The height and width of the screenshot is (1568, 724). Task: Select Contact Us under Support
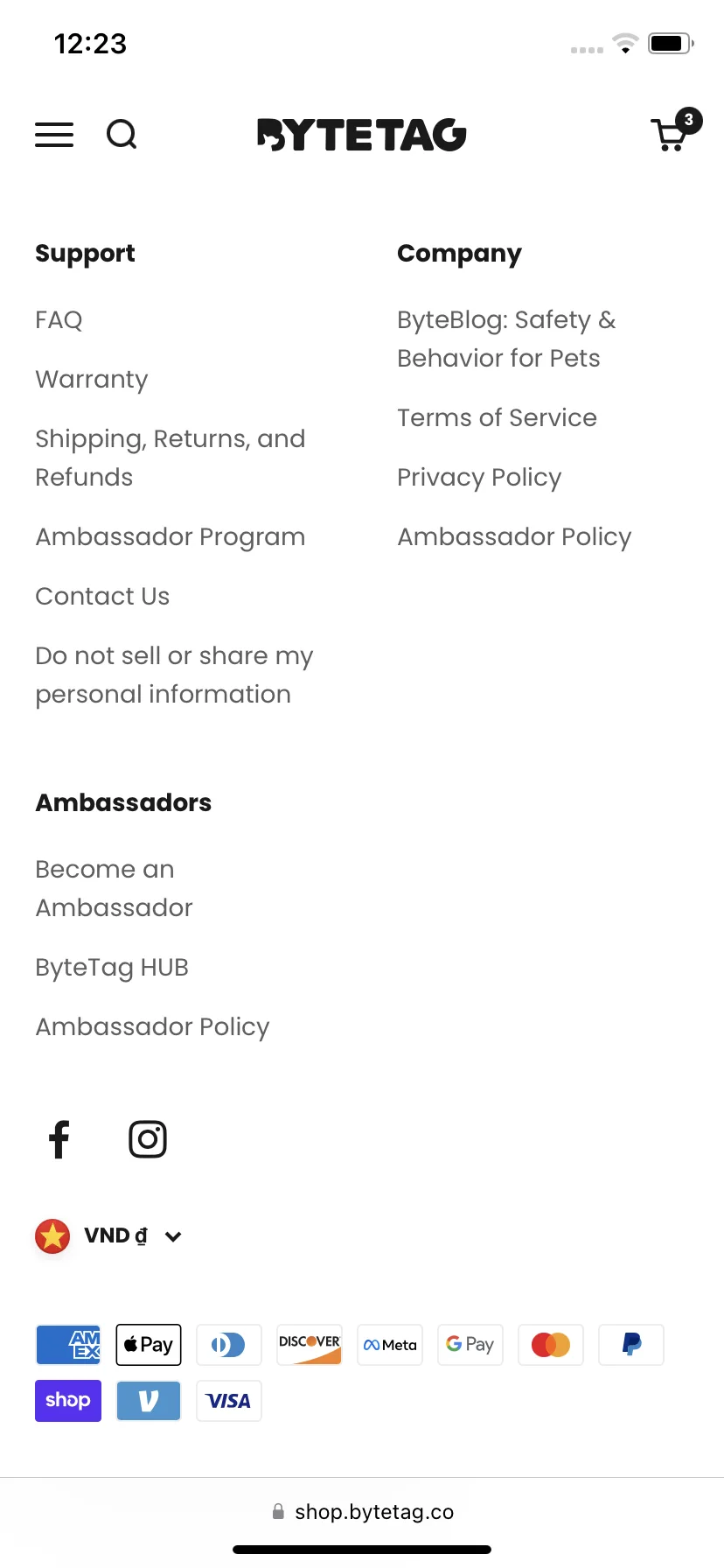[102, 596]
